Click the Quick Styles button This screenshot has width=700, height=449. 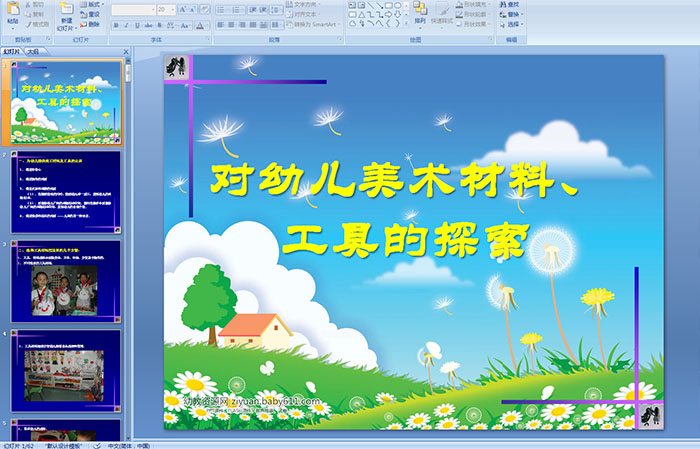coord(442,14)
